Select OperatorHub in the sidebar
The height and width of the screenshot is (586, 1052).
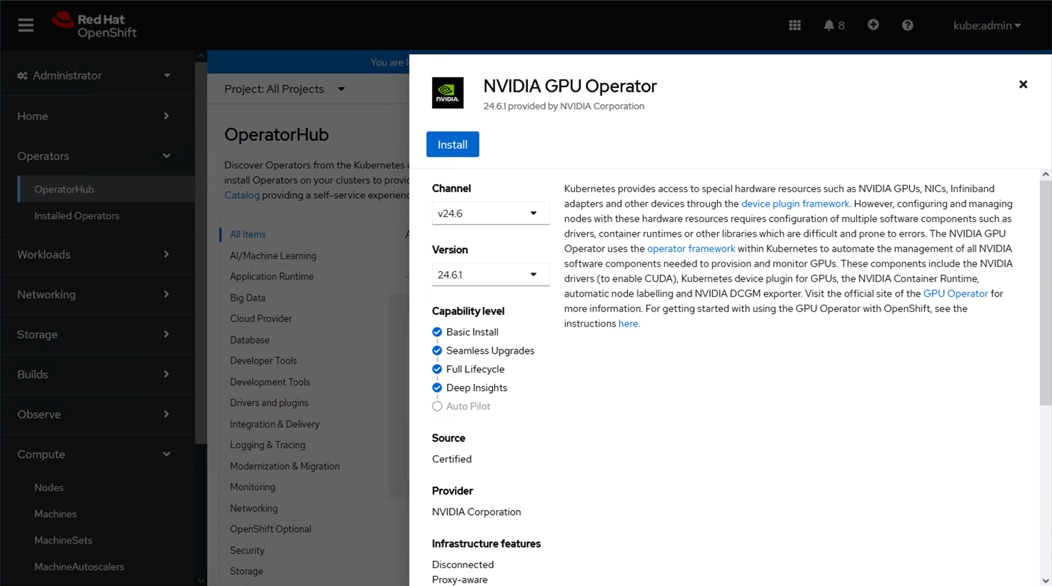click(106, 189)
